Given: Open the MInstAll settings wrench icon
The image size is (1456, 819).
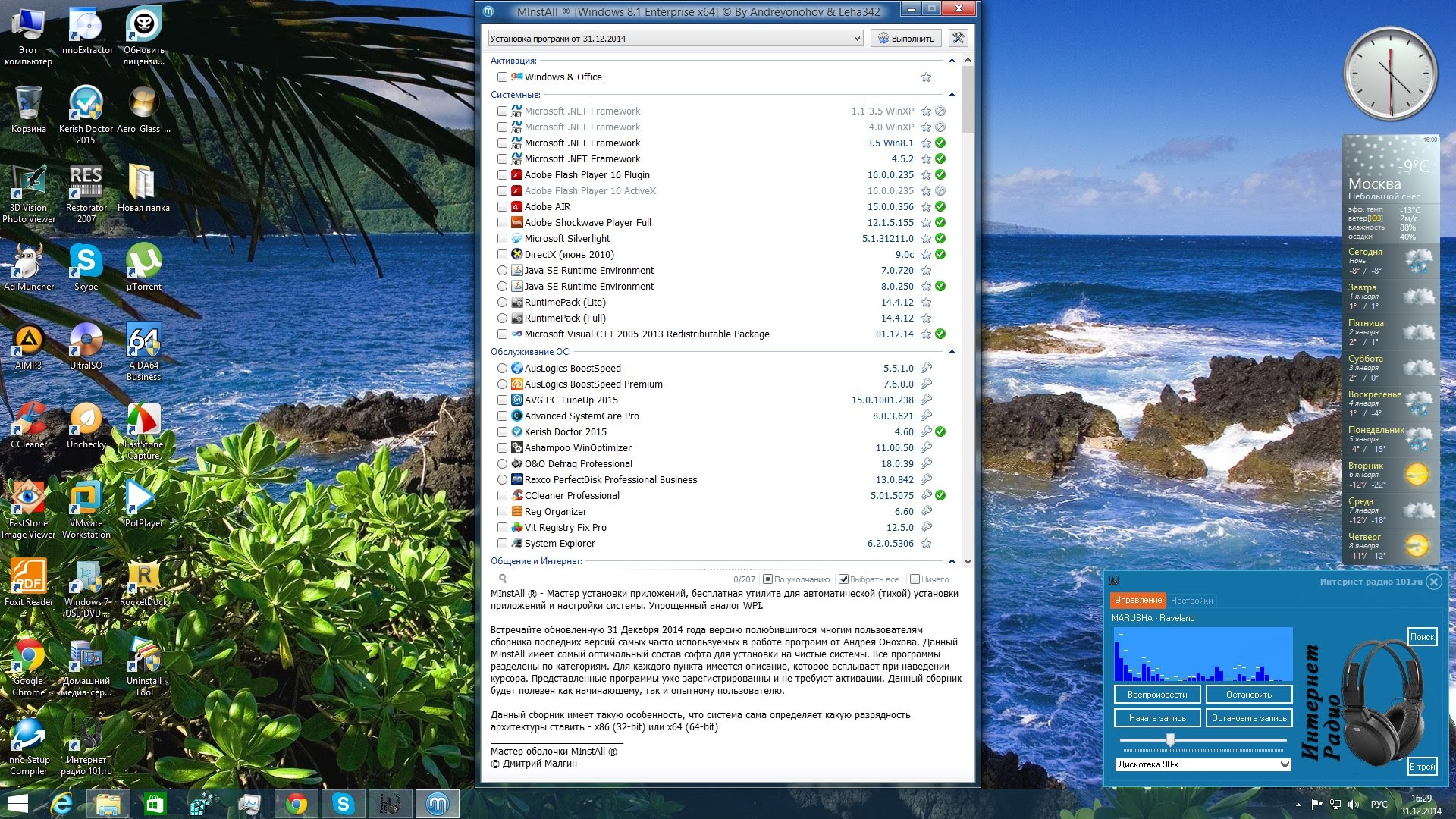Looking at the screenshot, I should pyautogui.click(x=959, y=38).
